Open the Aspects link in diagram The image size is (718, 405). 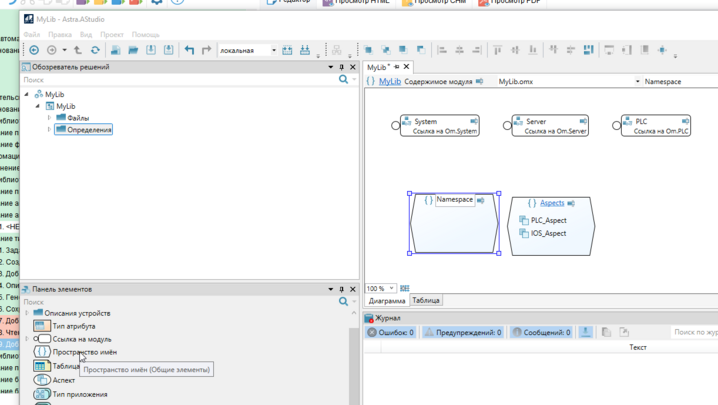coord(552,203)
